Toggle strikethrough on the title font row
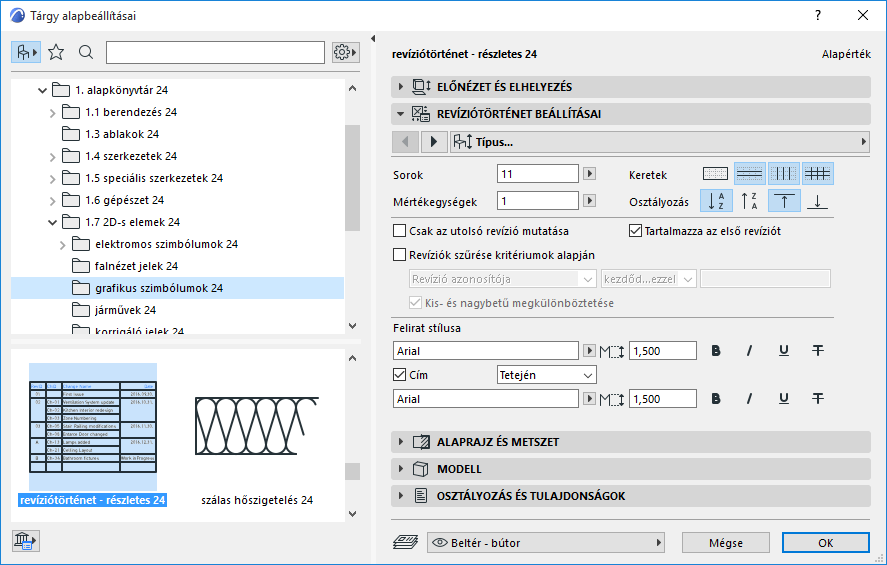This screenshot has width=887, height=565. click(818, 398)
